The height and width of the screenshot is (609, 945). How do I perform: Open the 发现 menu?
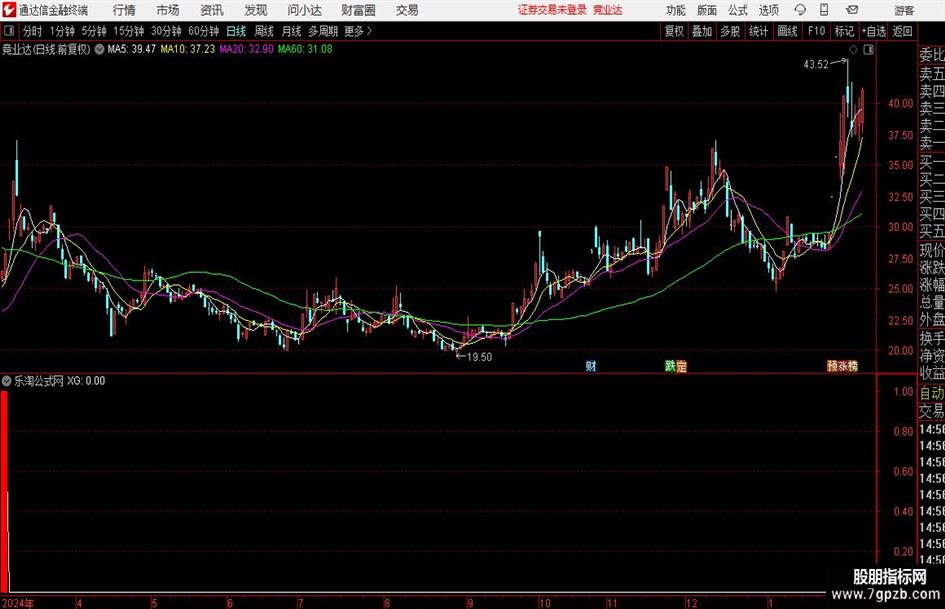(x=256, y=10)
